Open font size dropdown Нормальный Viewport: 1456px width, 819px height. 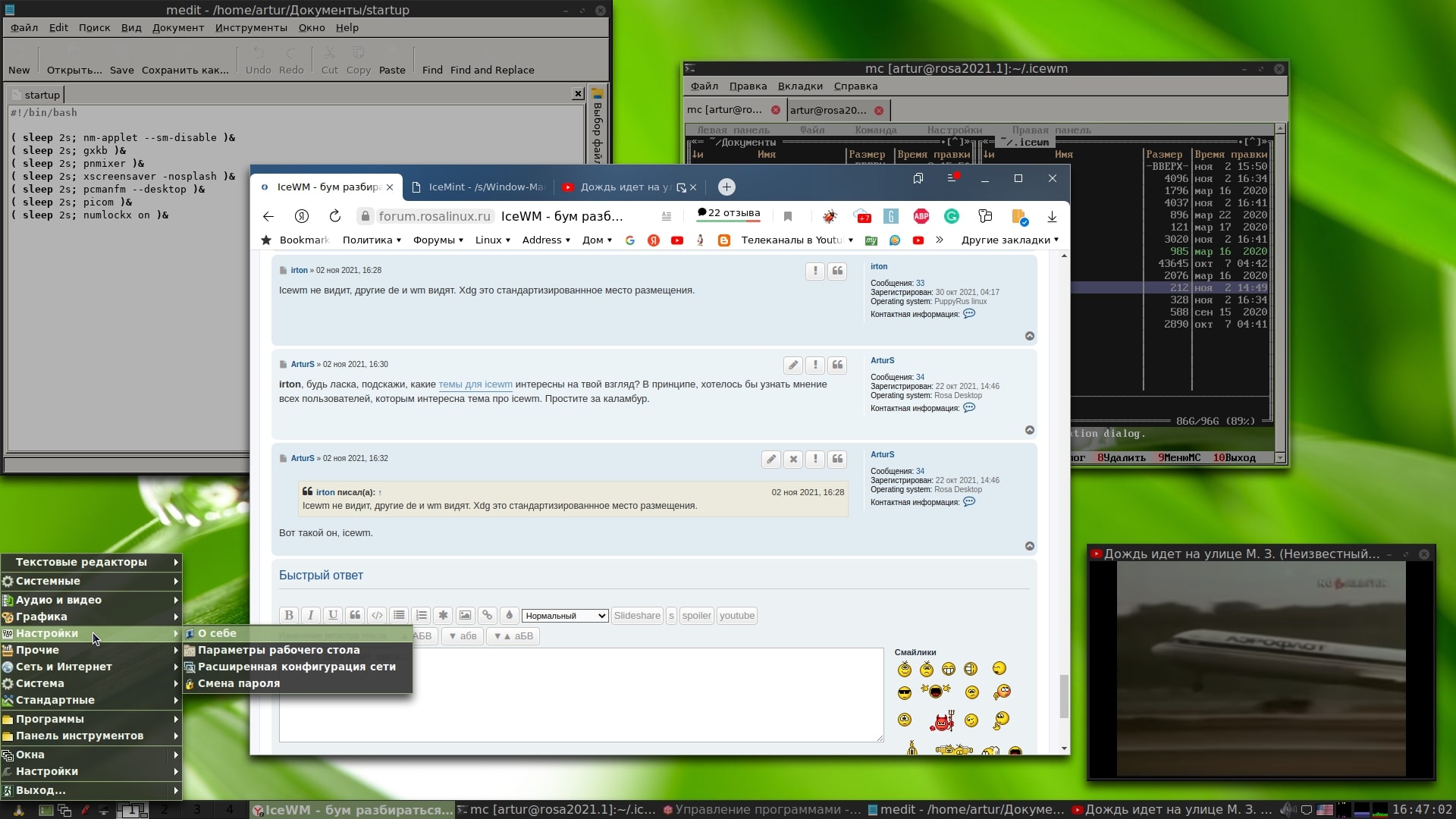point(565,616)
